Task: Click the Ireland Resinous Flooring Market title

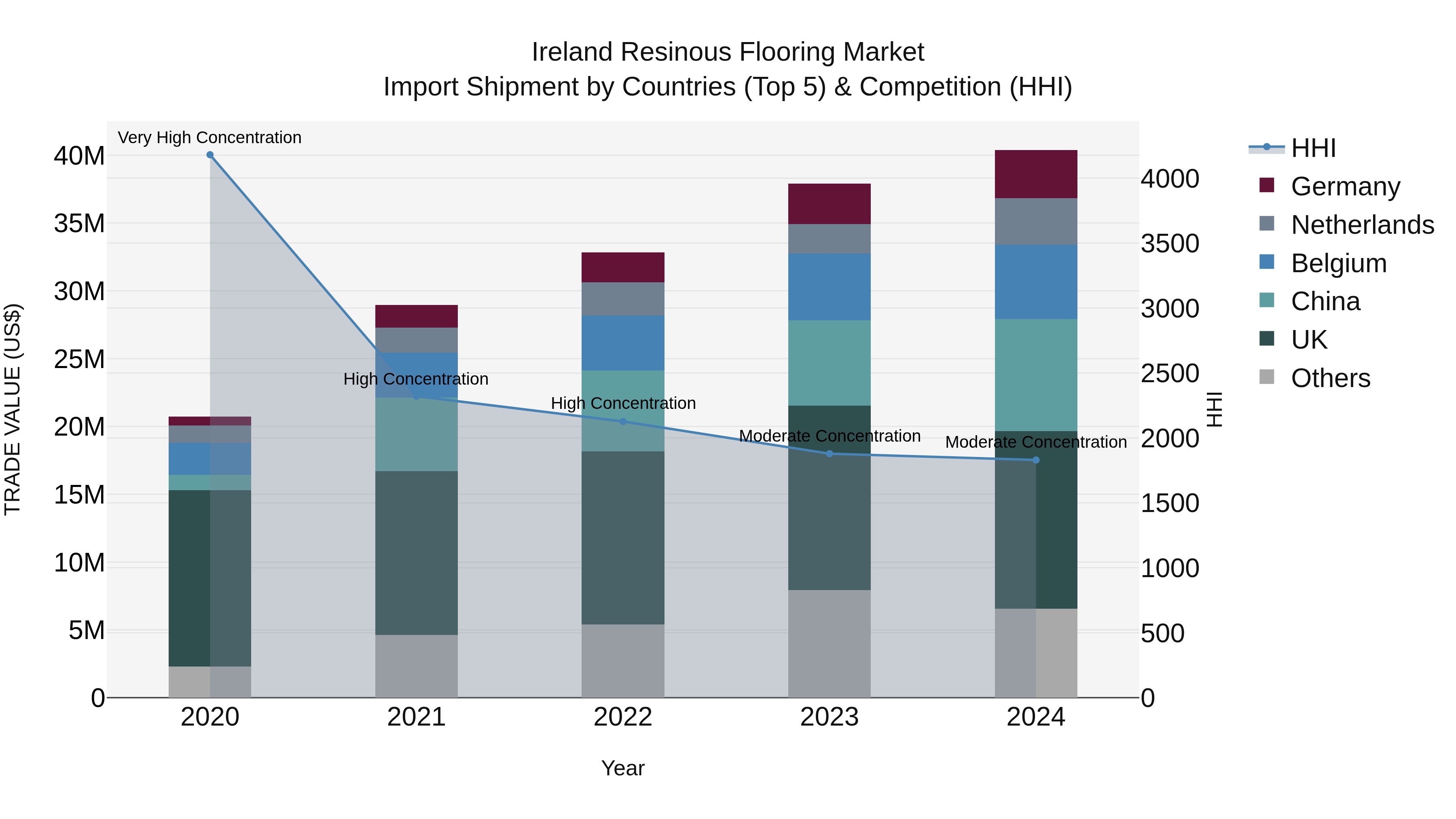Action: pos(728,52)
